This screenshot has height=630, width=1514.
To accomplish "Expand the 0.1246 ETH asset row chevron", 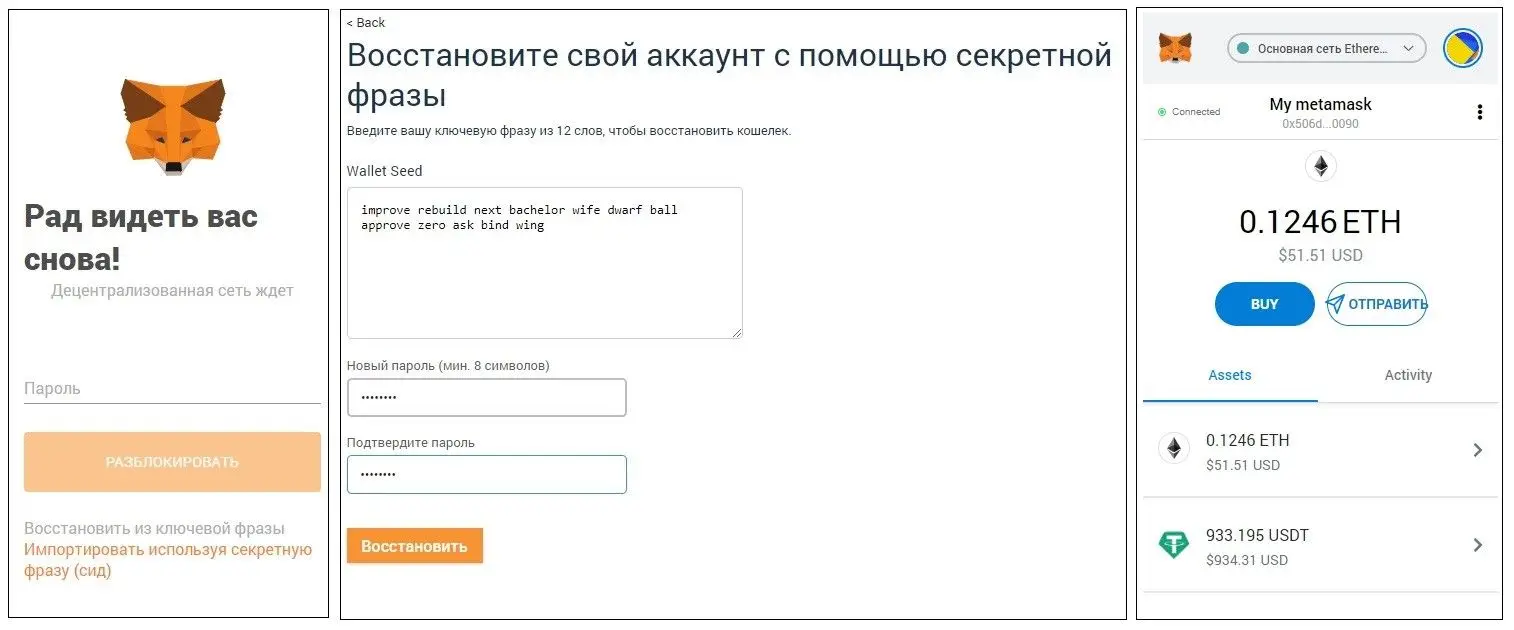I will (1477, 450).
